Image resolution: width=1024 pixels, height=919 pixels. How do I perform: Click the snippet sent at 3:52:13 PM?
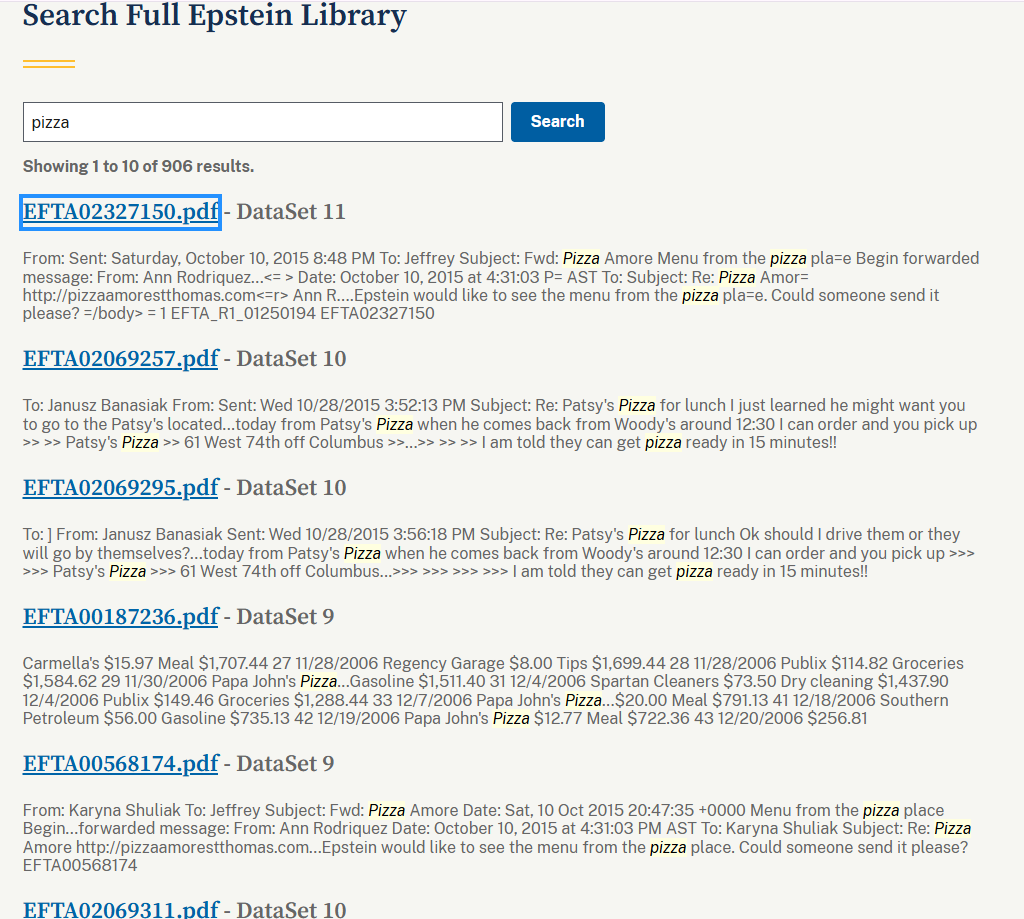pyautogui.click(x=500, y=424)
